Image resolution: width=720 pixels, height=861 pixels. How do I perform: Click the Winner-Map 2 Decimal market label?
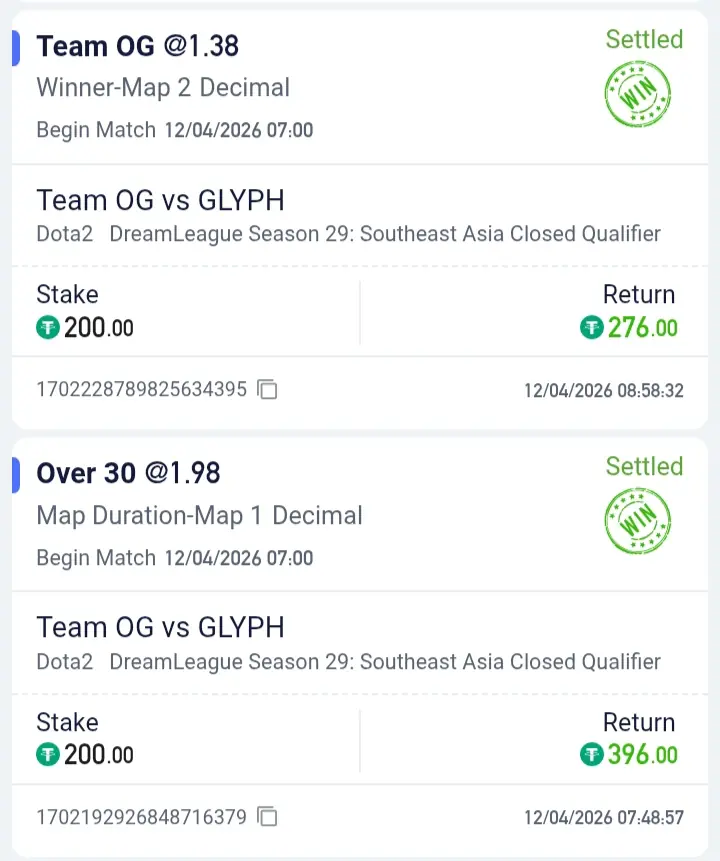(x=163, y=87)
